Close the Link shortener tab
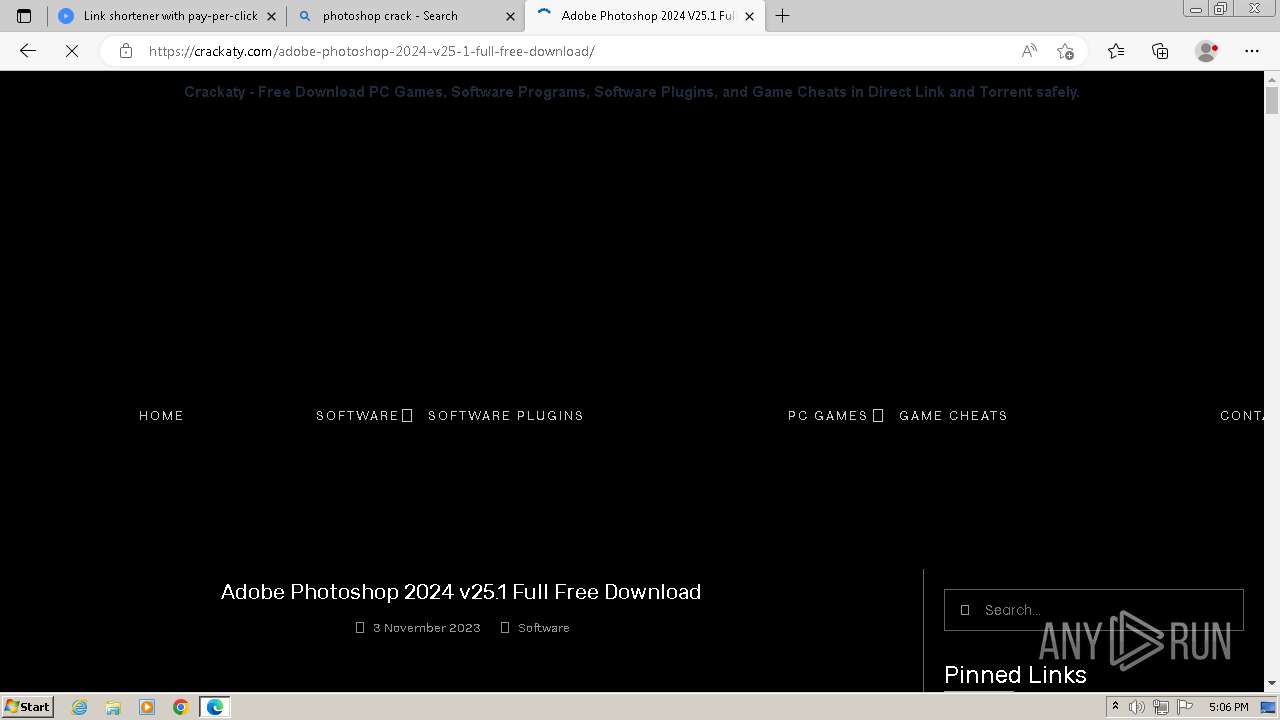1280x720 pixels. (271, 16)
